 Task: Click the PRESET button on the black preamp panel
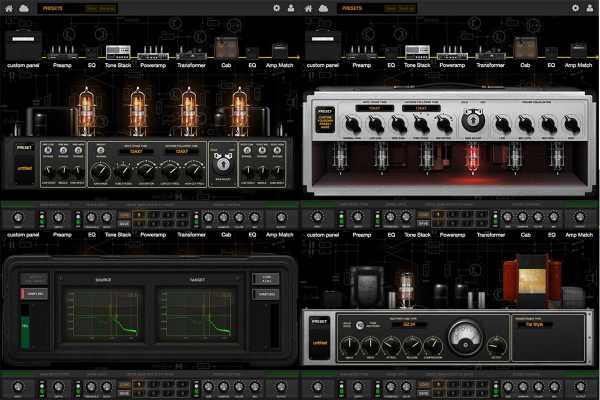pos(24,146)
